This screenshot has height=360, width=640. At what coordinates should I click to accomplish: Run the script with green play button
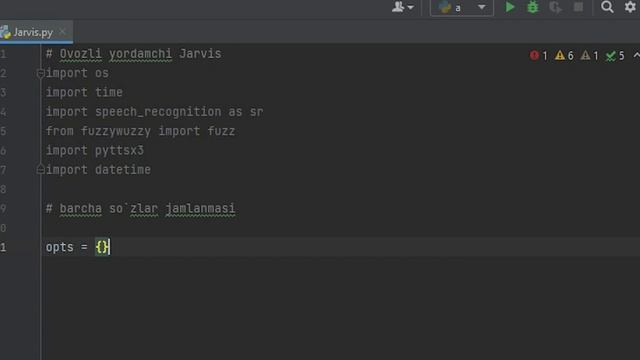tap(509, 7)
